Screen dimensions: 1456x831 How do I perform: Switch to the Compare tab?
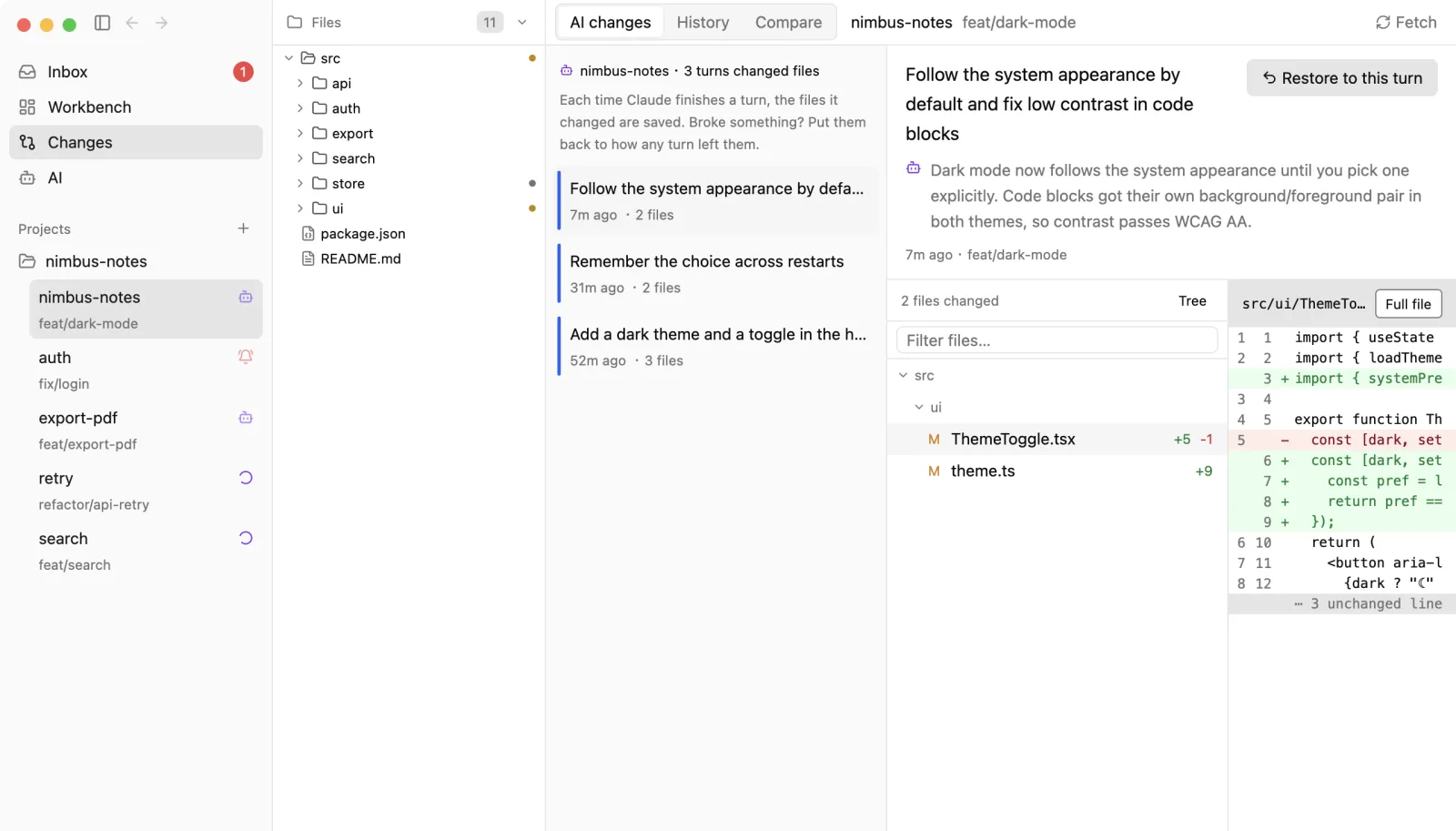click(x=788, y=23)
